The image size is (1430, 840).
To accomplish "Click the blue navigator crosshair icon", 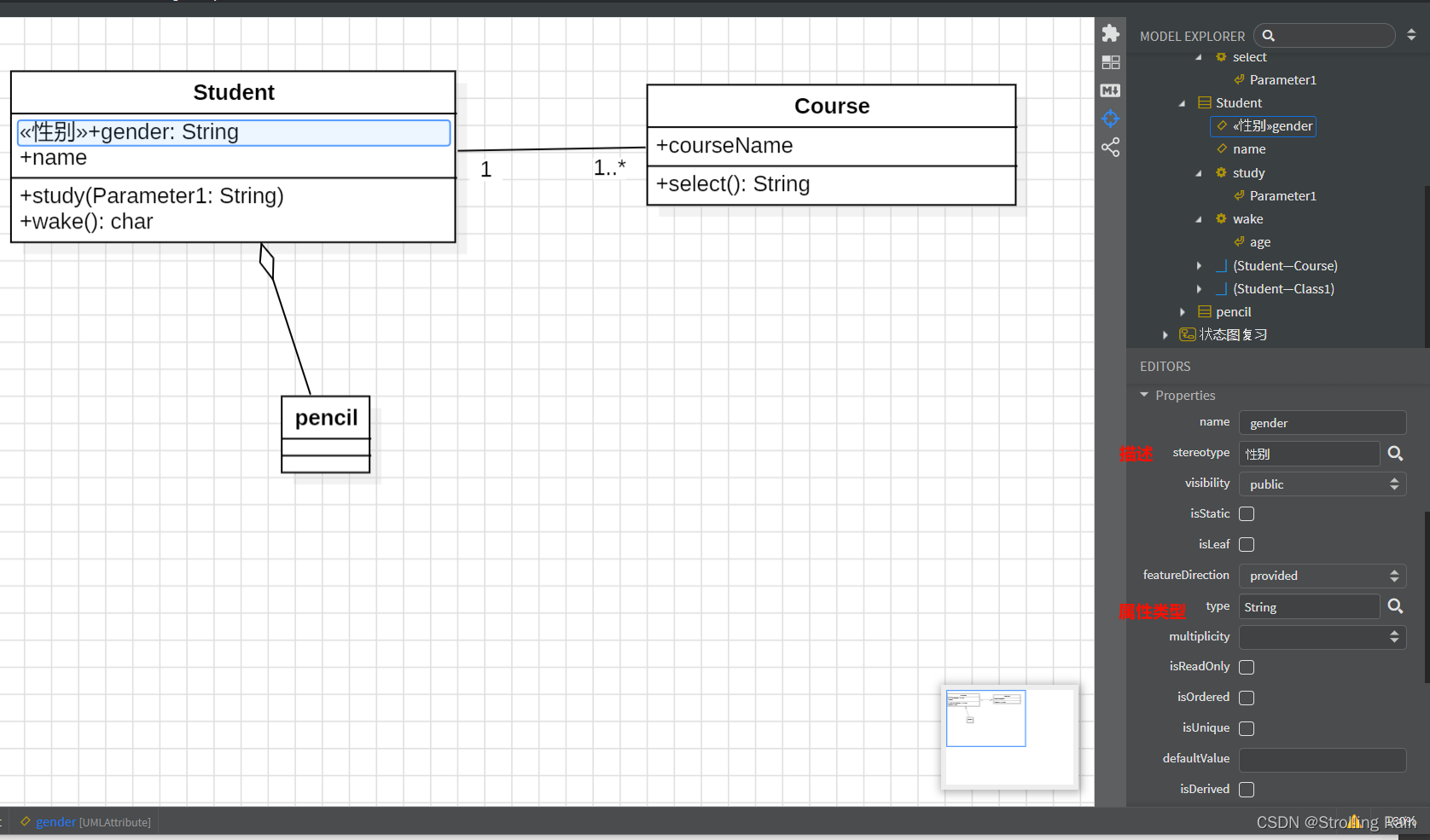I will (1110, 119).
